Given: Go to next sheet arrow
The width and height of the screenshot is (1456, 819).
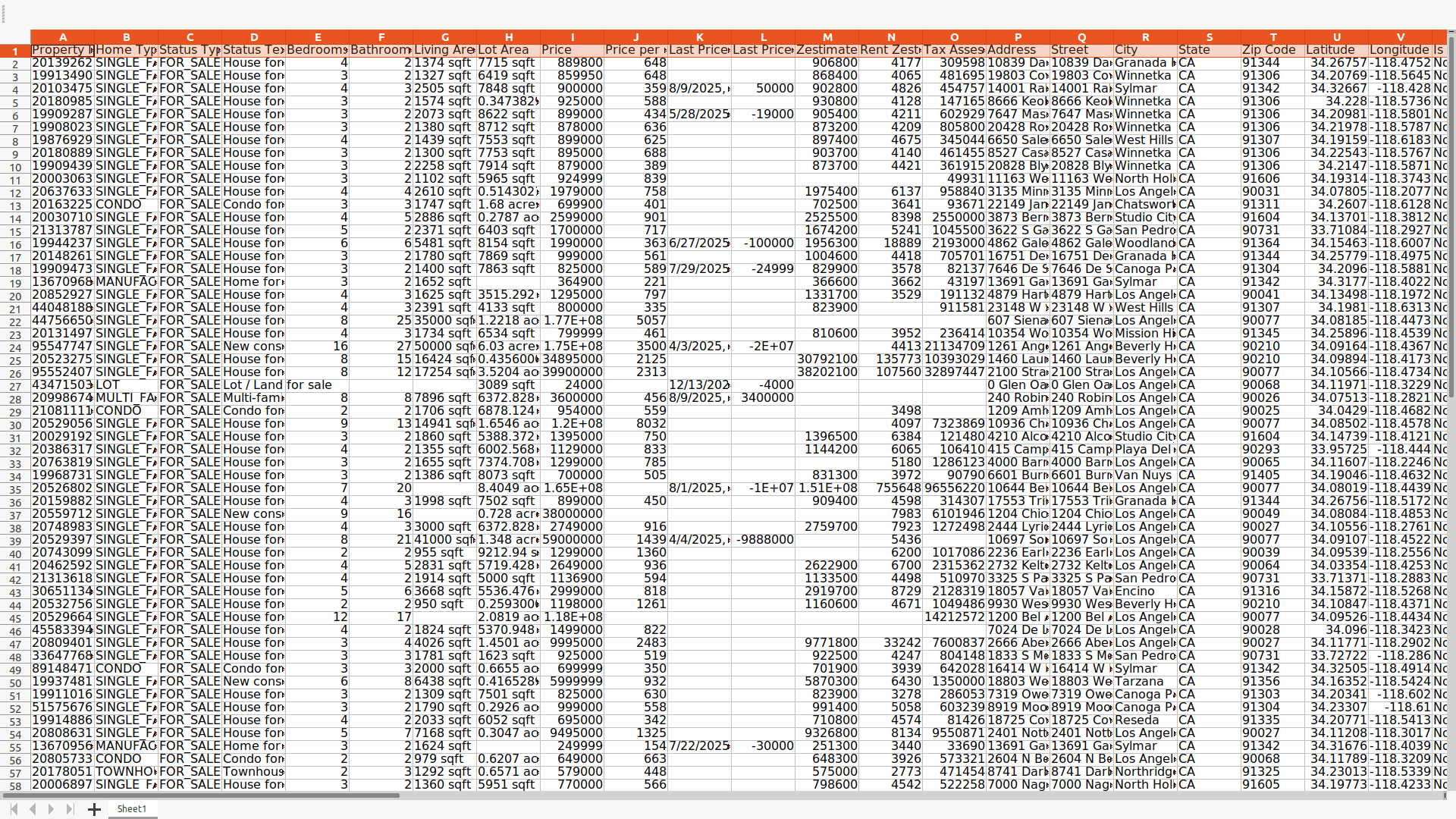Looking at the screenshot, I should coord(51,809).
